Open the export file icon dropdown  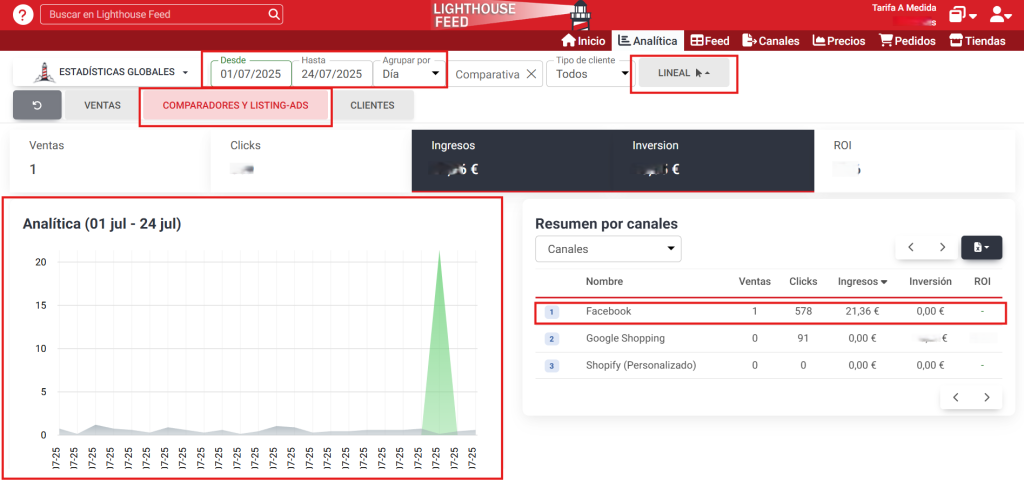[x=982, y=247]
